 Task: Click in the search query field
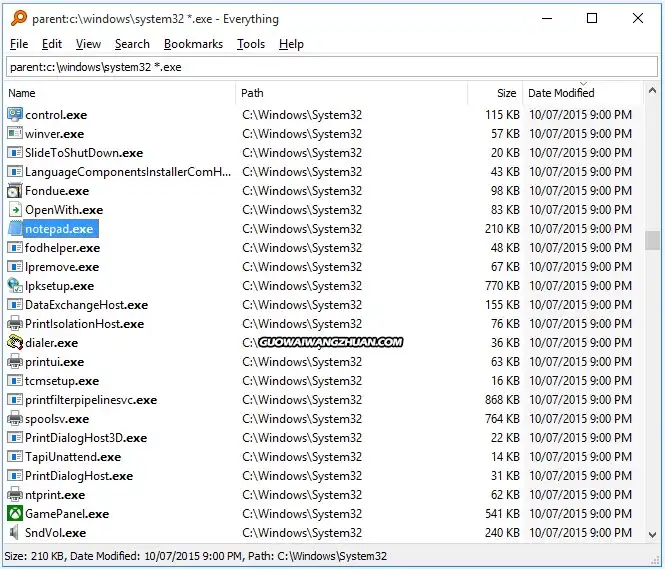[x=332, y=67]
